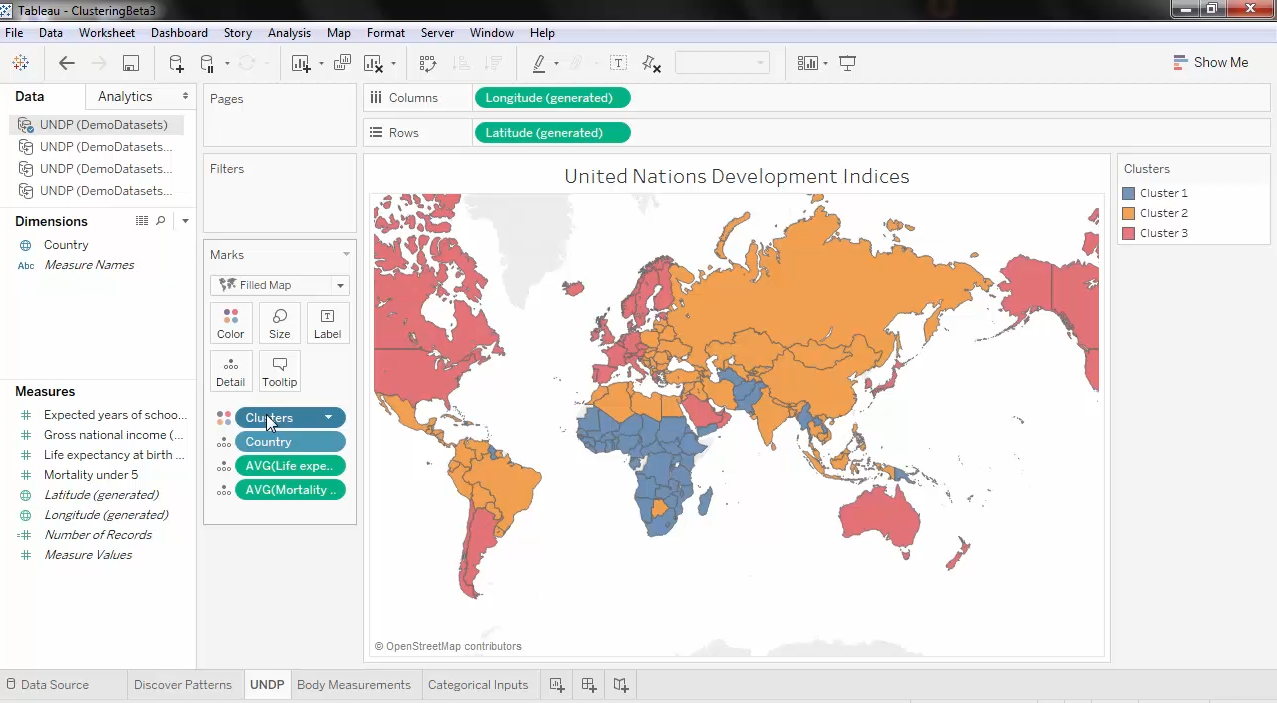Toggle Show Mark Labels toolbar button
Viewport: 1277px width, 703px height.
[x=619, y=63]
